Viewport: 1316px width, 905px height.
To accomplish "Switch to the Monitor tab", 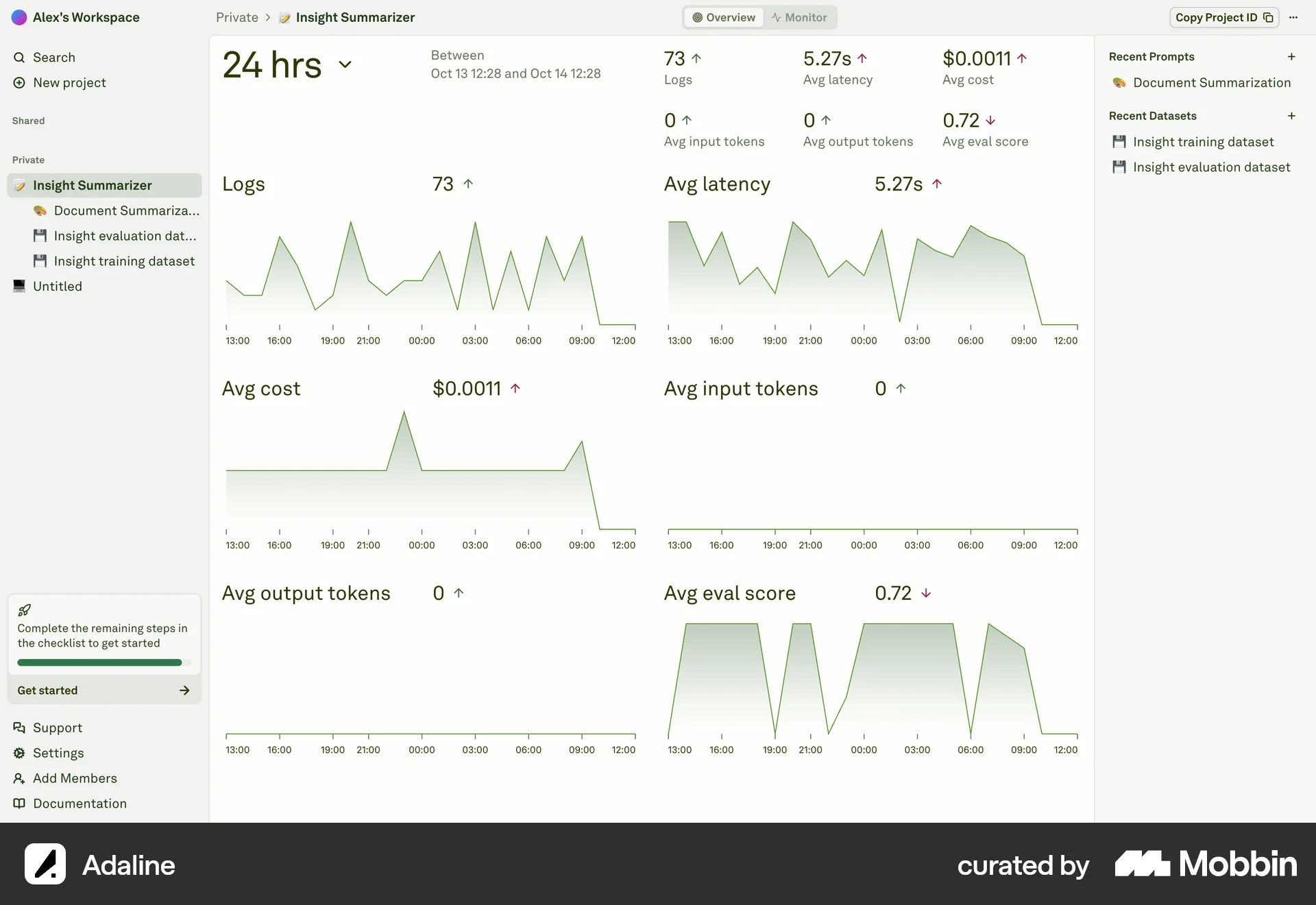I will 799,18.
